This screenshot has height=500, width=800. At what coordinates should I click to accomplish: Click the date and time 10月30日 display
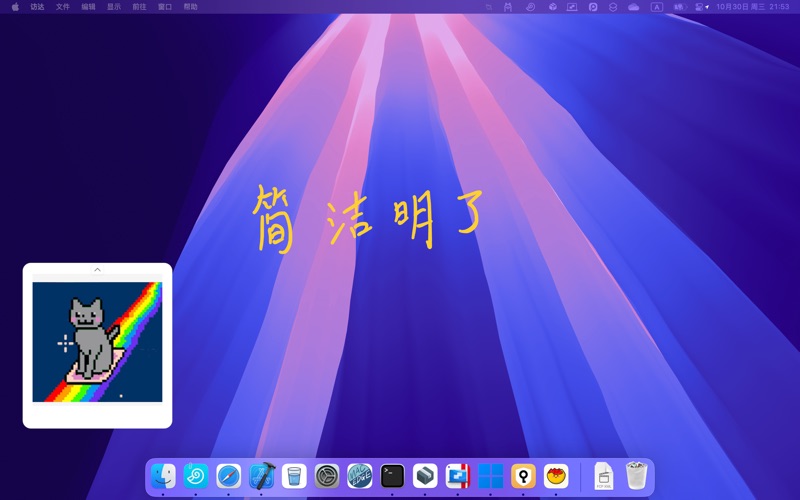point(741,7)
